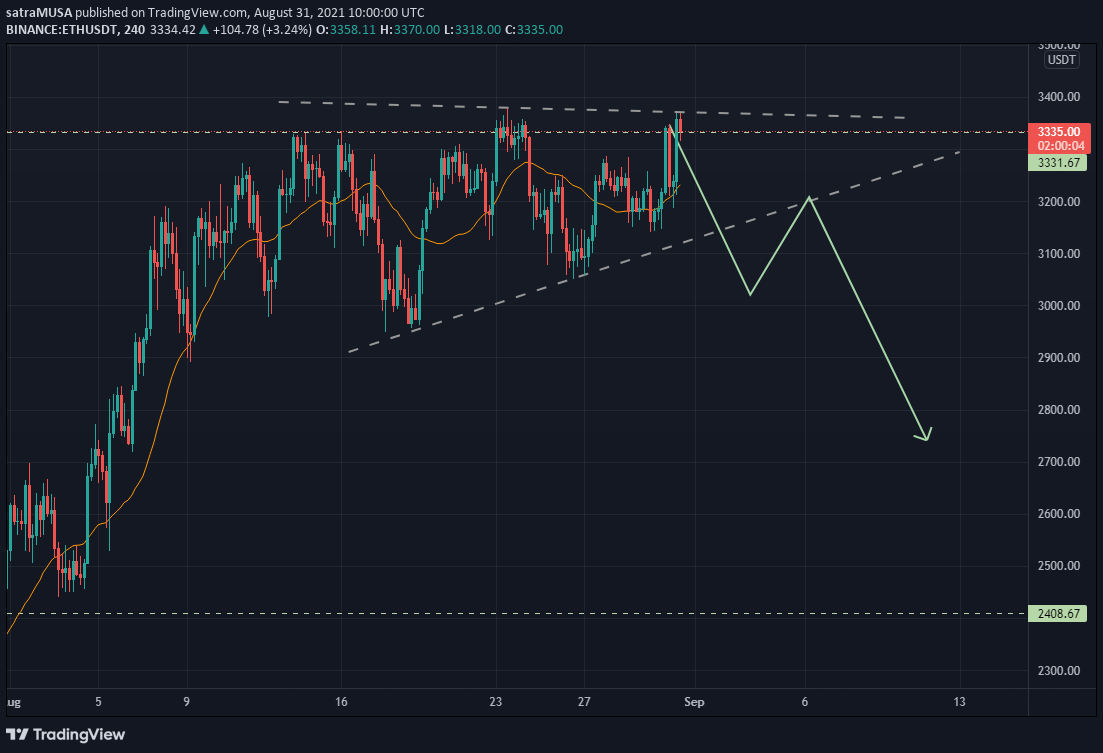Screen dimensions: 1103x753
Task: Click the low value L:3318.00
Action: pyautogui.click(x=472, y=30)
